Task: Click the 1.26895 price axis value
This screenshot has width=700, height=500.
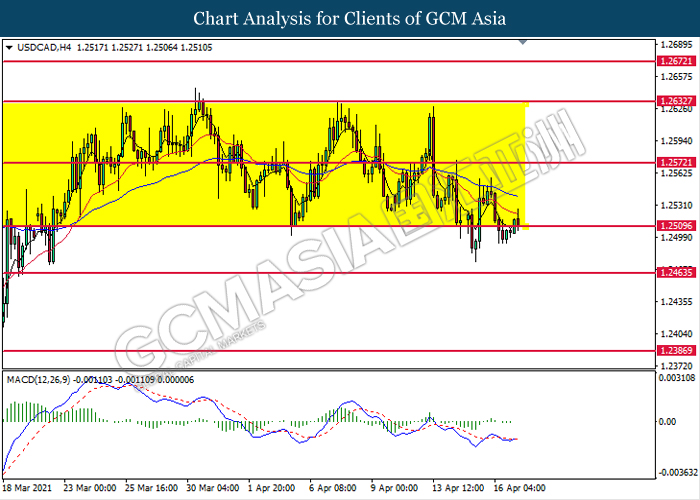Action: [677, 45]
